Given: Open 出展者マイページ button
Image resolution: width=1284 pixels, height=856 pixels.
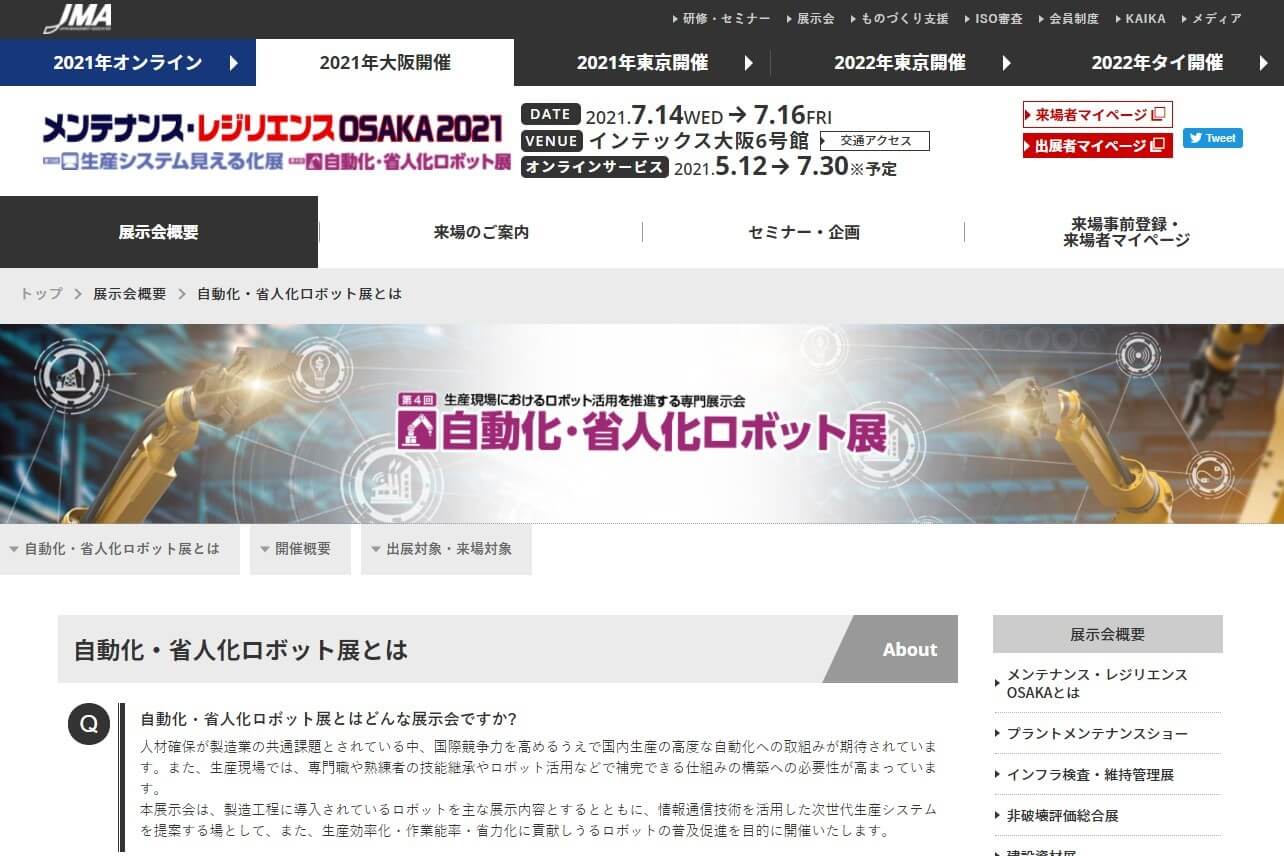Looking at the screenshot, I should (1097, 145).
